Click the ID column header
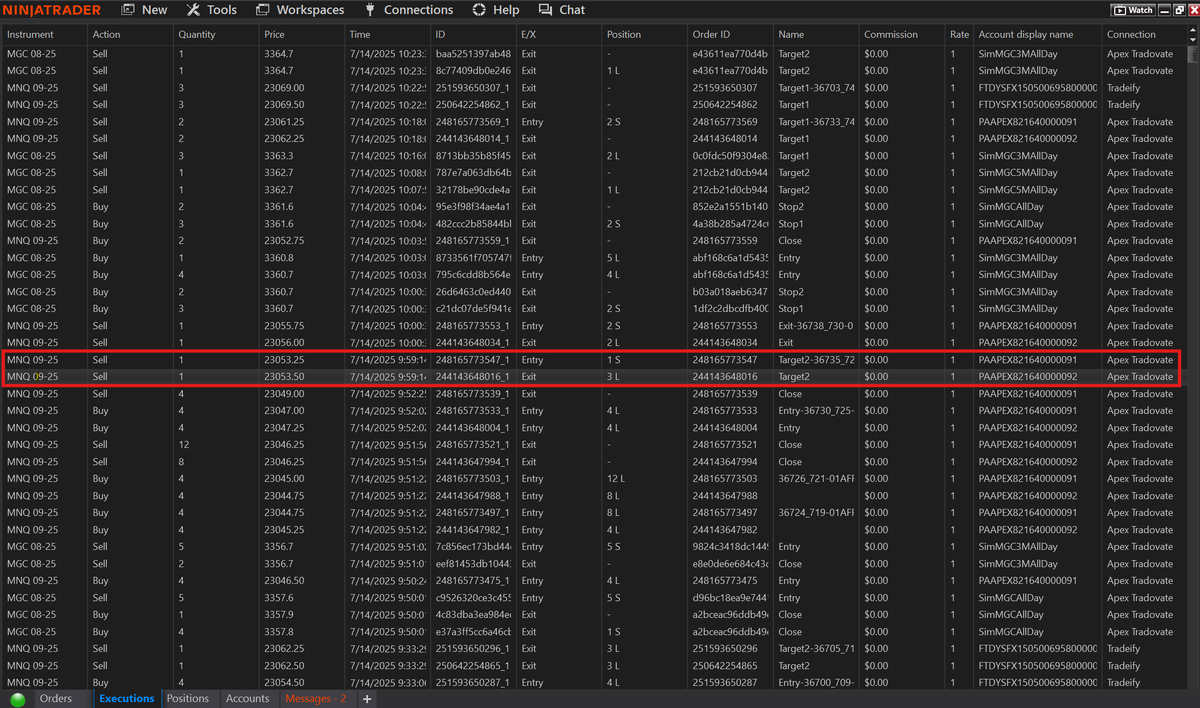Image resolution: width=1200 pixels, height=708 pixels. pyautogui.click(x=474, y=34)
